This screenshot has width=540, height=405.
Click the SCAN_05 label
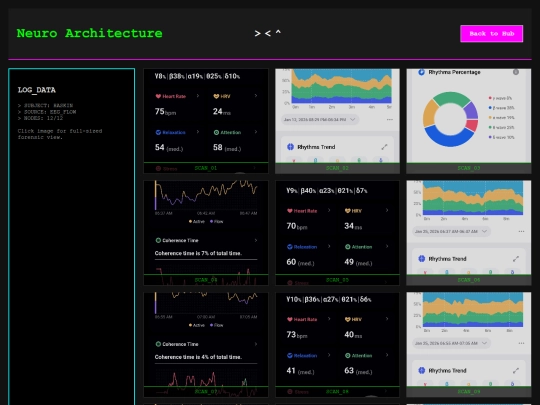pyautogui.click(x=337, y=280)
